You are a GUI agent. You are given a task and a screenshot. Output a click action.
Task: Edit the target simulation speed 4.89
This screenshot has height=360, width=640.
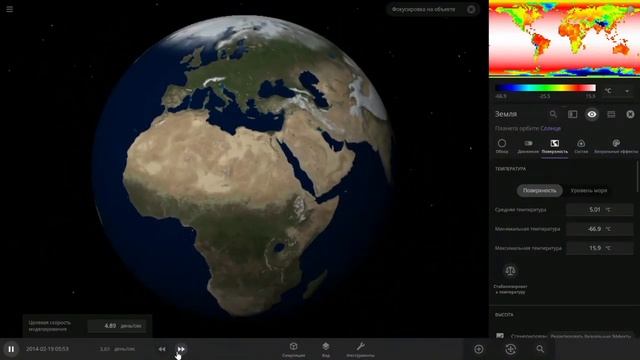click(117, 326)
